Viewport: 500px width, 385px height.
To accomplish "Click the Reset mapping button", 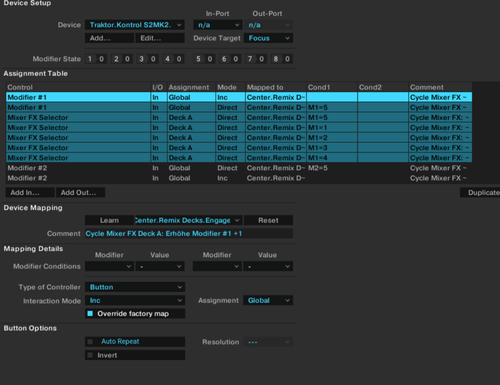I will tap(268, 220).
